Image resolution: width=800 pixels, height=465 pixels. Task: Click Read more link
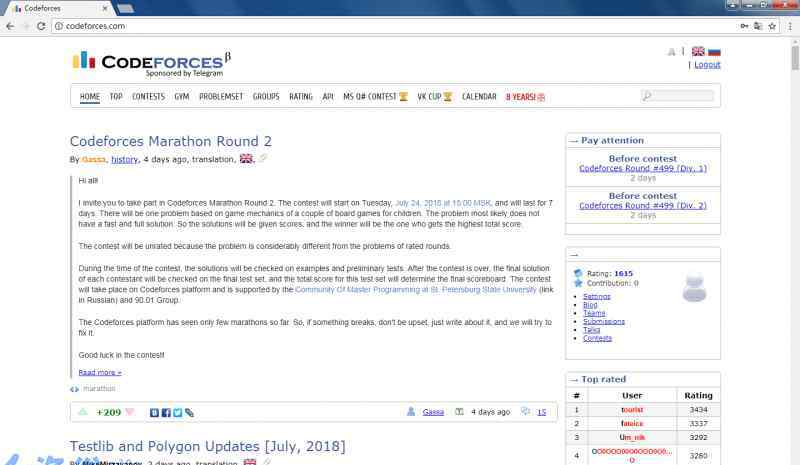pyautogui.click(x=100, y=372)
